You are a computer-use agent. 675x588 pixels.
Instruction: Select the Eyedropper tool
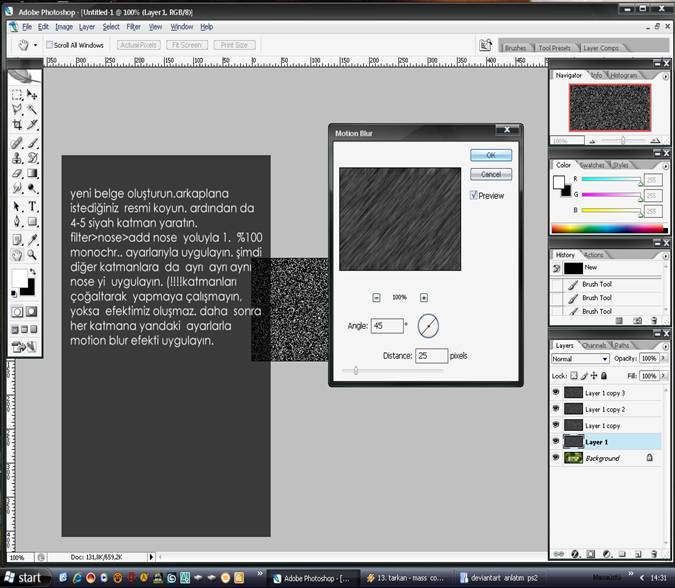coord(32,239)
